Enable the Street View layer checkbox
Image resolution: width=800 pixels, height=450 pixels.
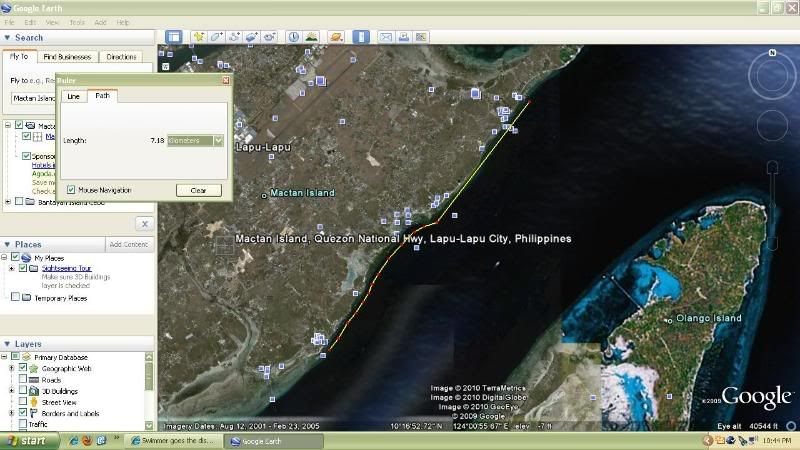23,402
